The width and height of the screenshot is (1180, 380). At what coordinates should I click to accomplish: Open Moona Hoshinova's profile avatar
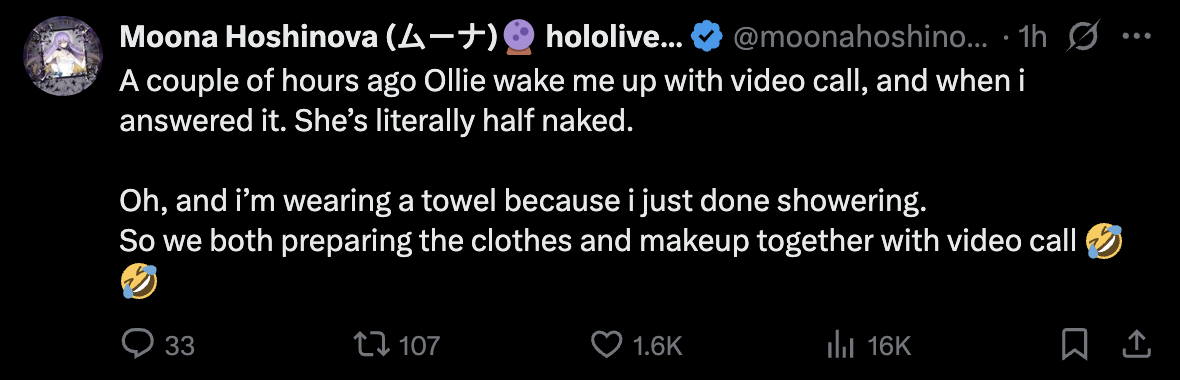tap(61, 55)
